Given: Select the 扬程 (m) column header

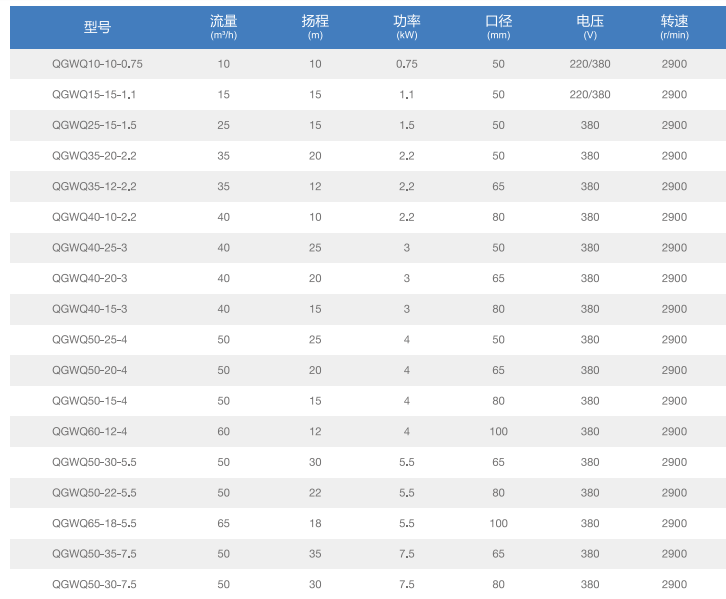Looking at the screenshot, I should [x=315, y=26].
